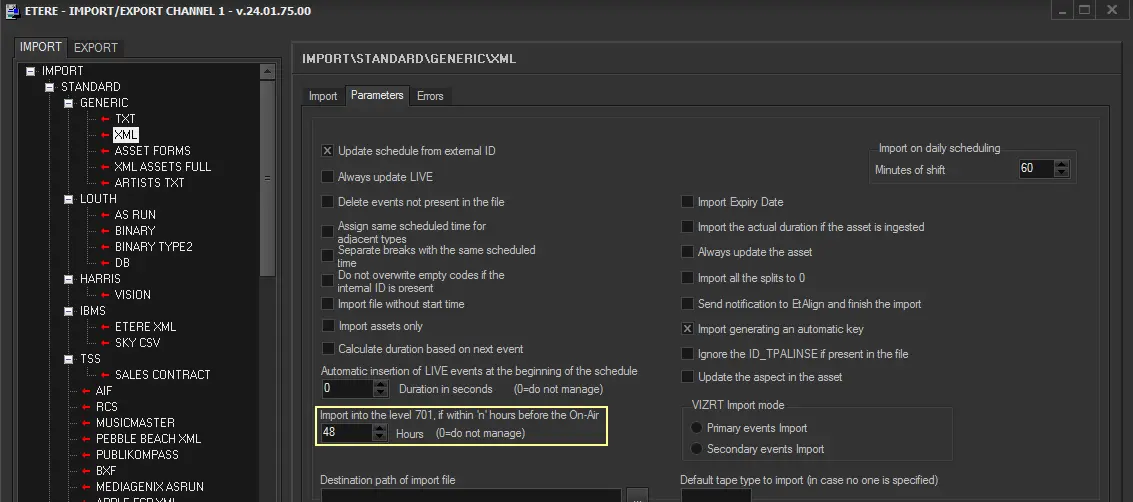Switch to the EXPORT tab
The height and width of the screenshot is (502, 1133).
(96, 47)
